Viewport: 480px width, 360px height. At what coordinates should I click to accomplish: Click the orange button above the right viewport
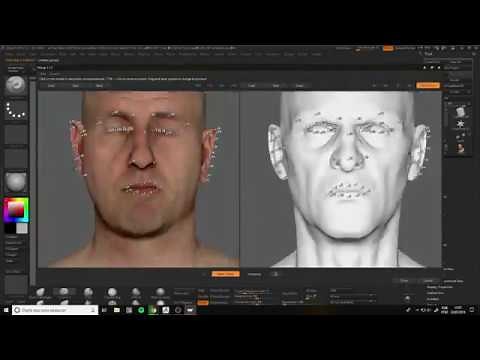click(x=428, y=86)
